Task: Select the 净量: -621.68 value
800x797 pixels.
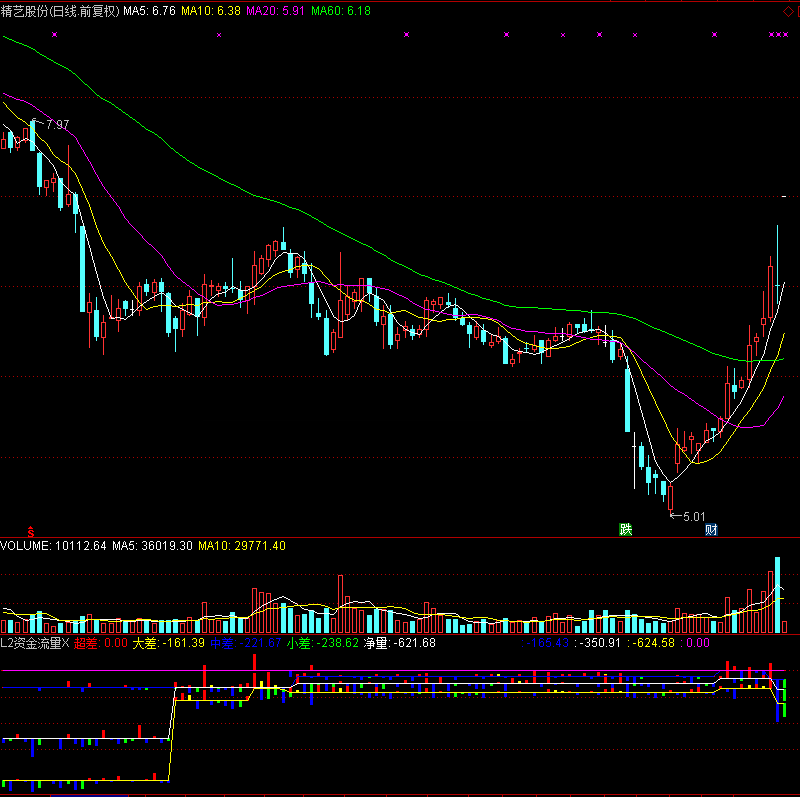Action: 400,643
